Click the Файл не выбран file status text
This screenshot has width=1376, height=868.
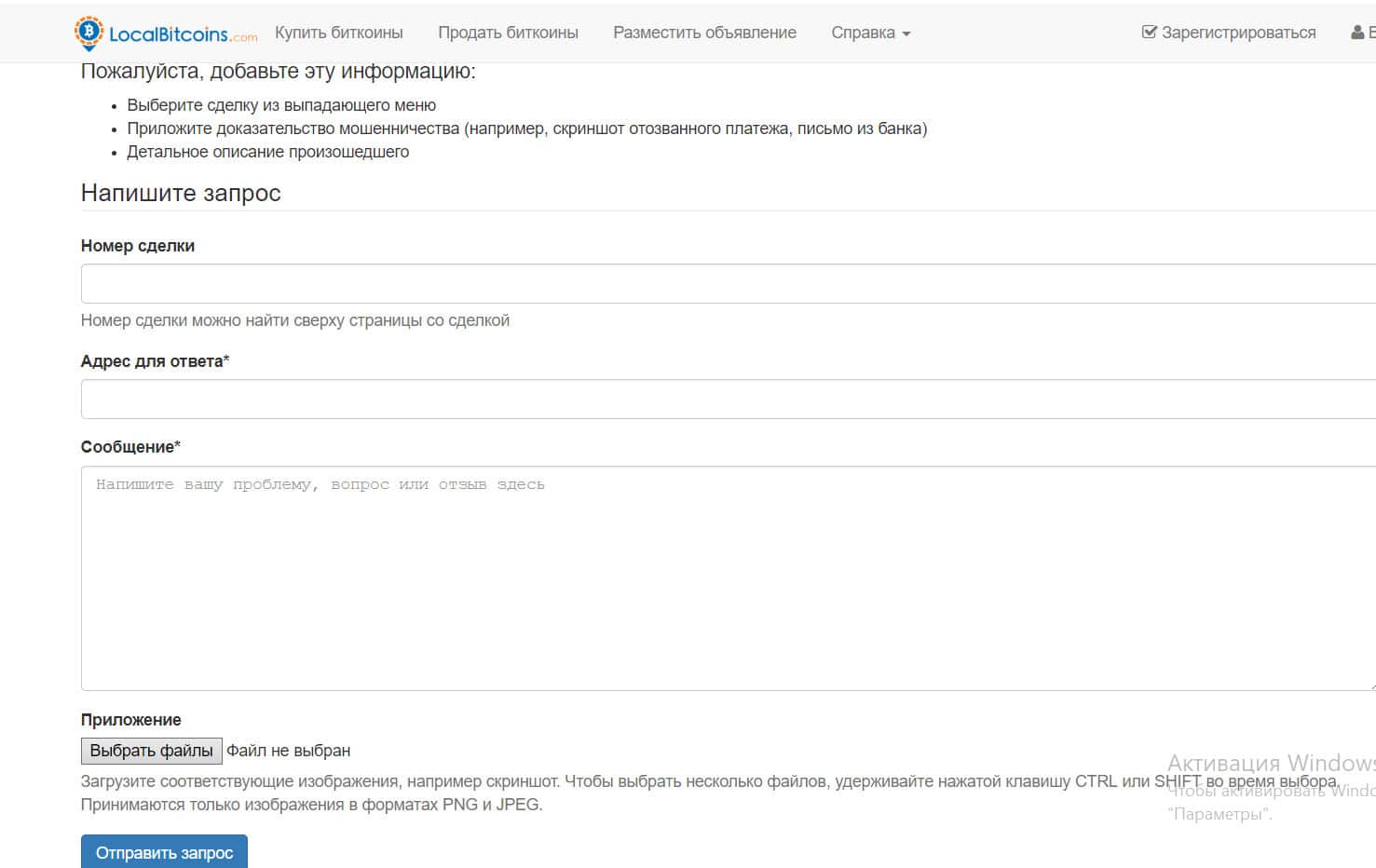click(289, 751)
